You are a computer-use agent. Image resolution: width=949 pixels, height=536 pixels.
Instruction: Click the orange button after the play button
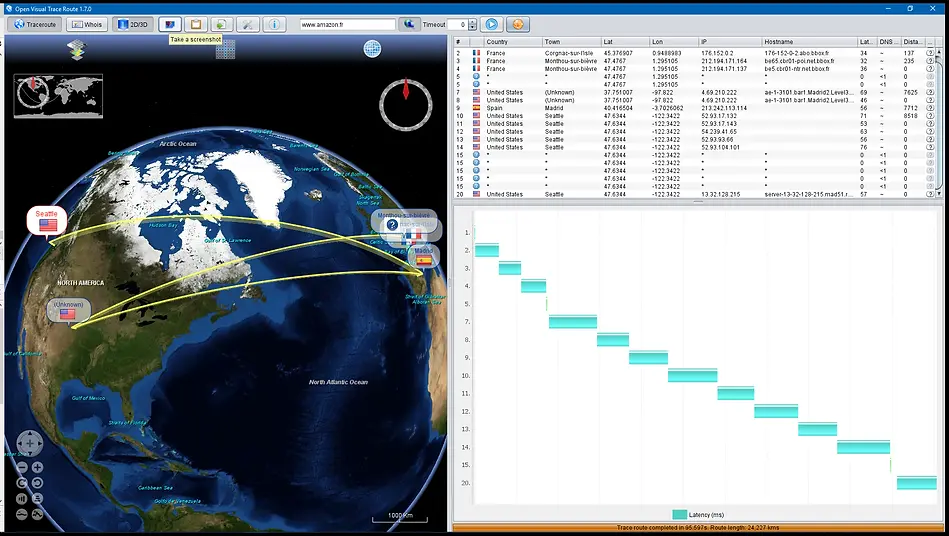517,24
